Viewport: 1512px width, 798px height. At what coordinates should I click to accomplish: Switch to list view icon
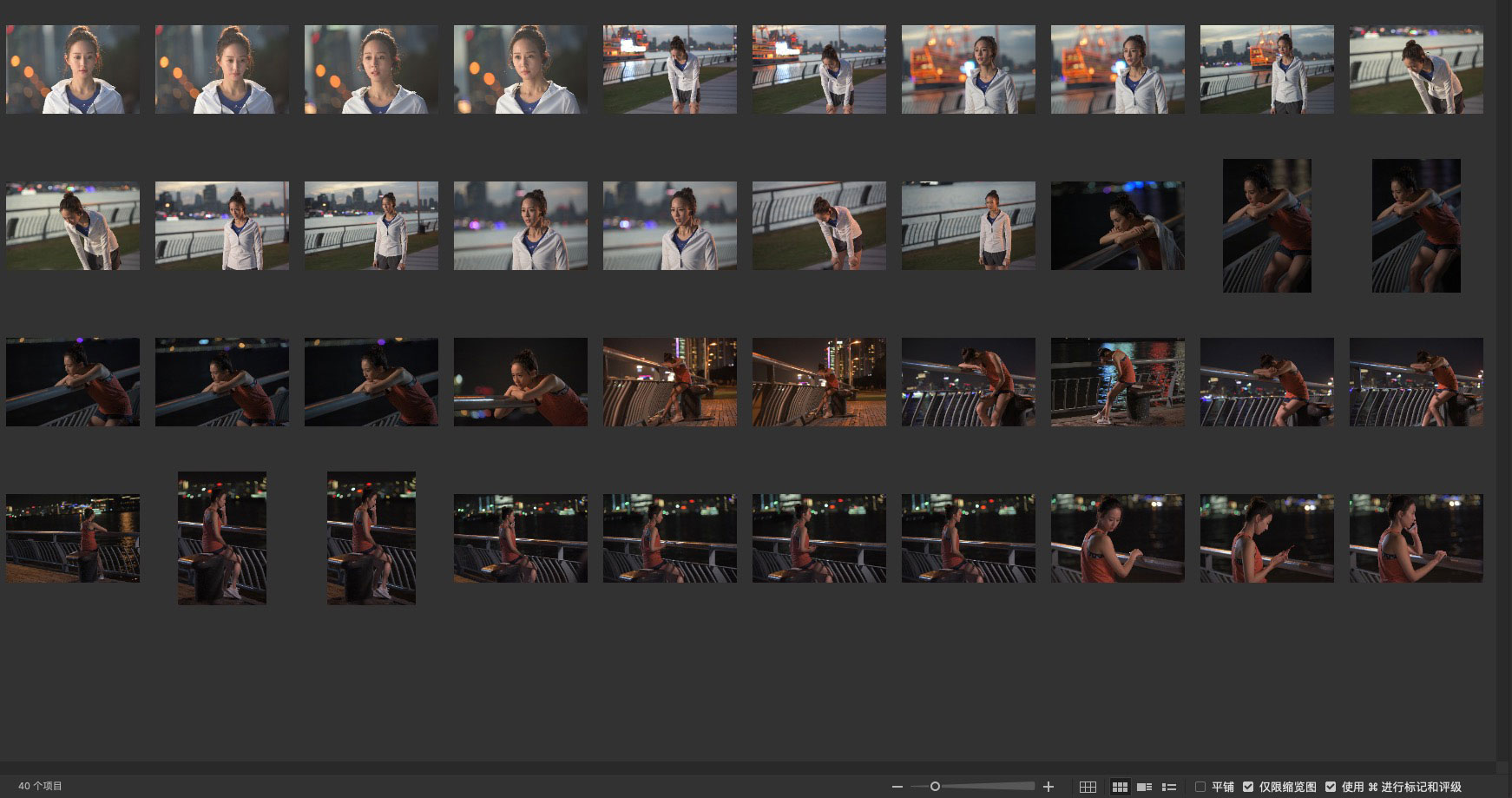coord(1169,787)
